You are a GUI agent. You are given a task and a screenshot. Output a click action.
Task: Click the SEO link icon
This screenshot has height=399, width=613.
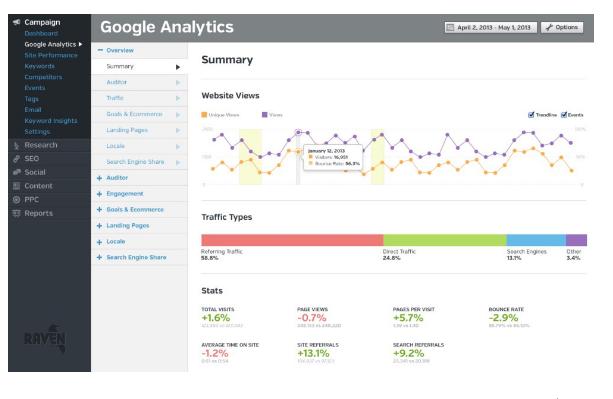pyautogui.click(x=16, y=159)
